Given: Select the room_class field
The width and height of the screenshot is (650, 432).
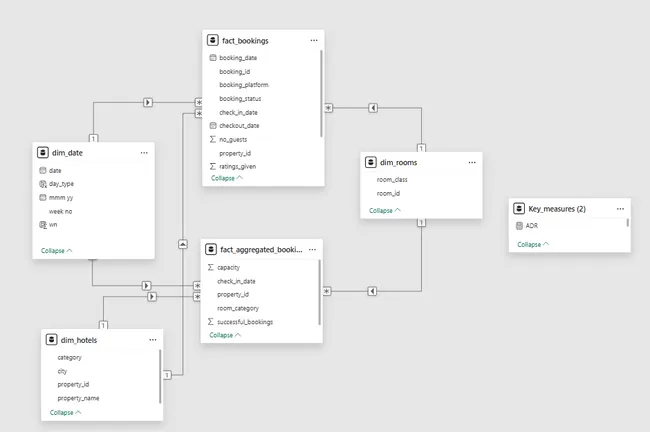Looking at the screenshot, I should [x=392, y=180].
